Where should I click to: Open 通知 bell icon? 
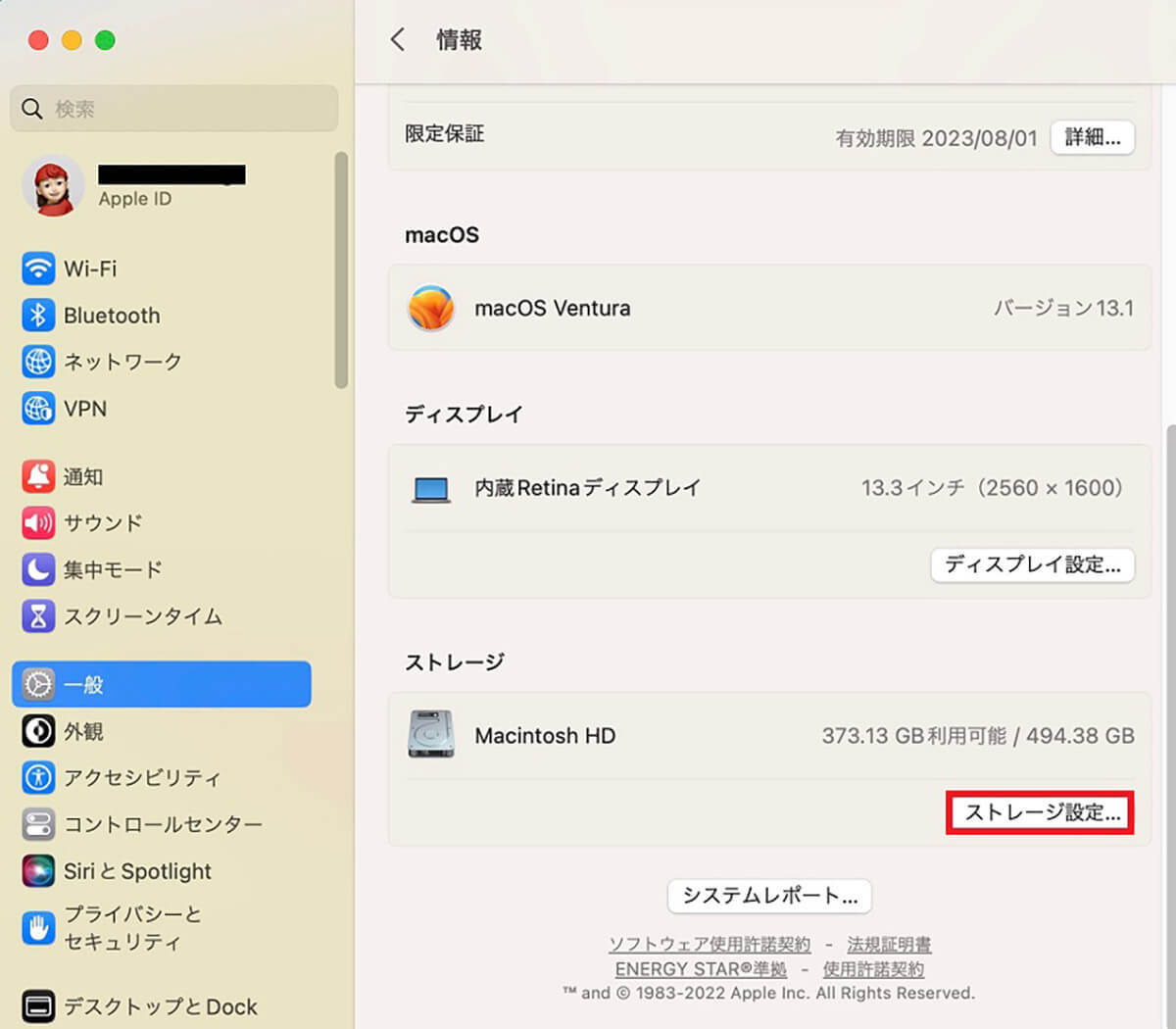[x=38, y=476]
